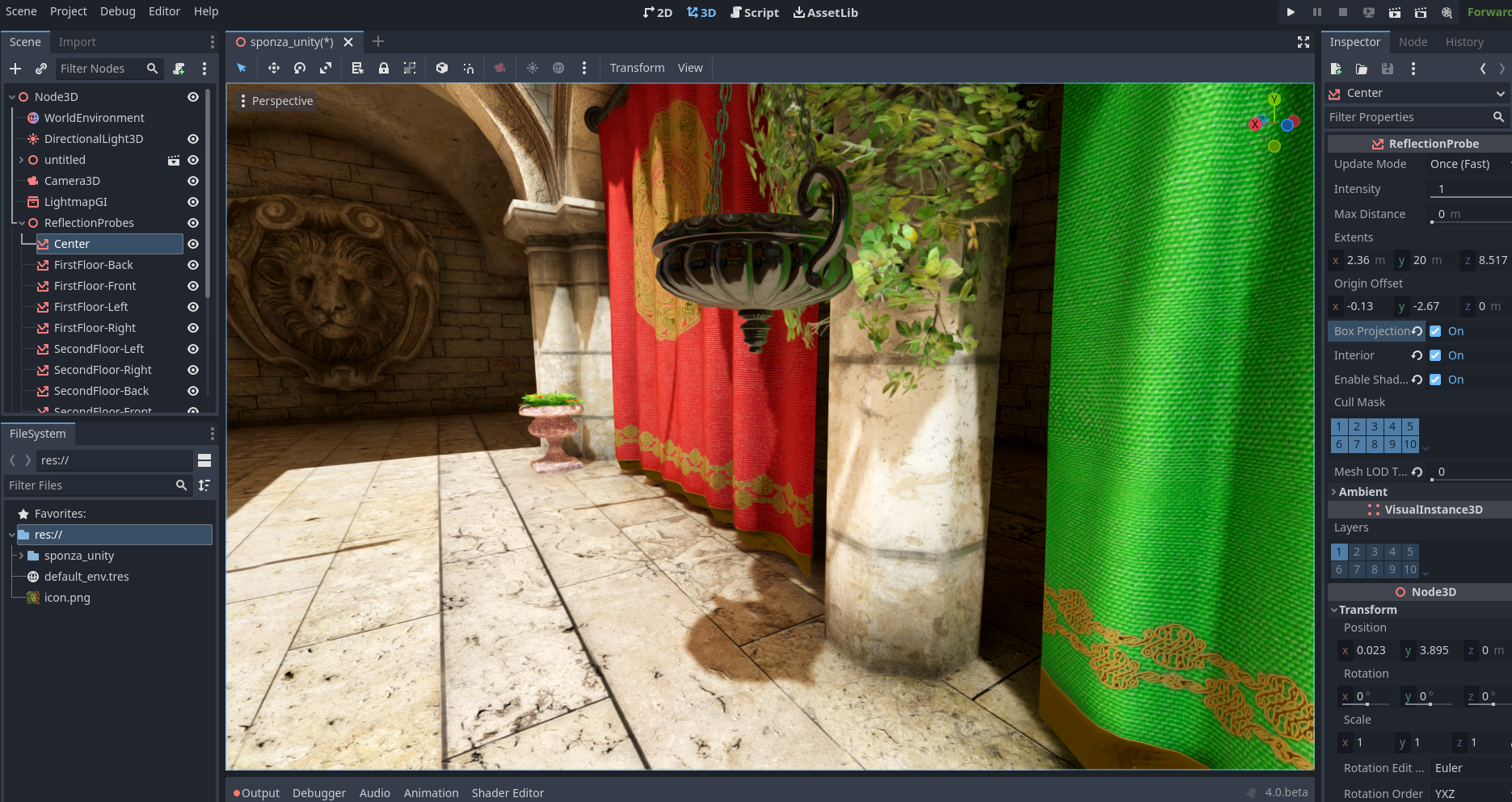Expand the untitled scene node

22,160
